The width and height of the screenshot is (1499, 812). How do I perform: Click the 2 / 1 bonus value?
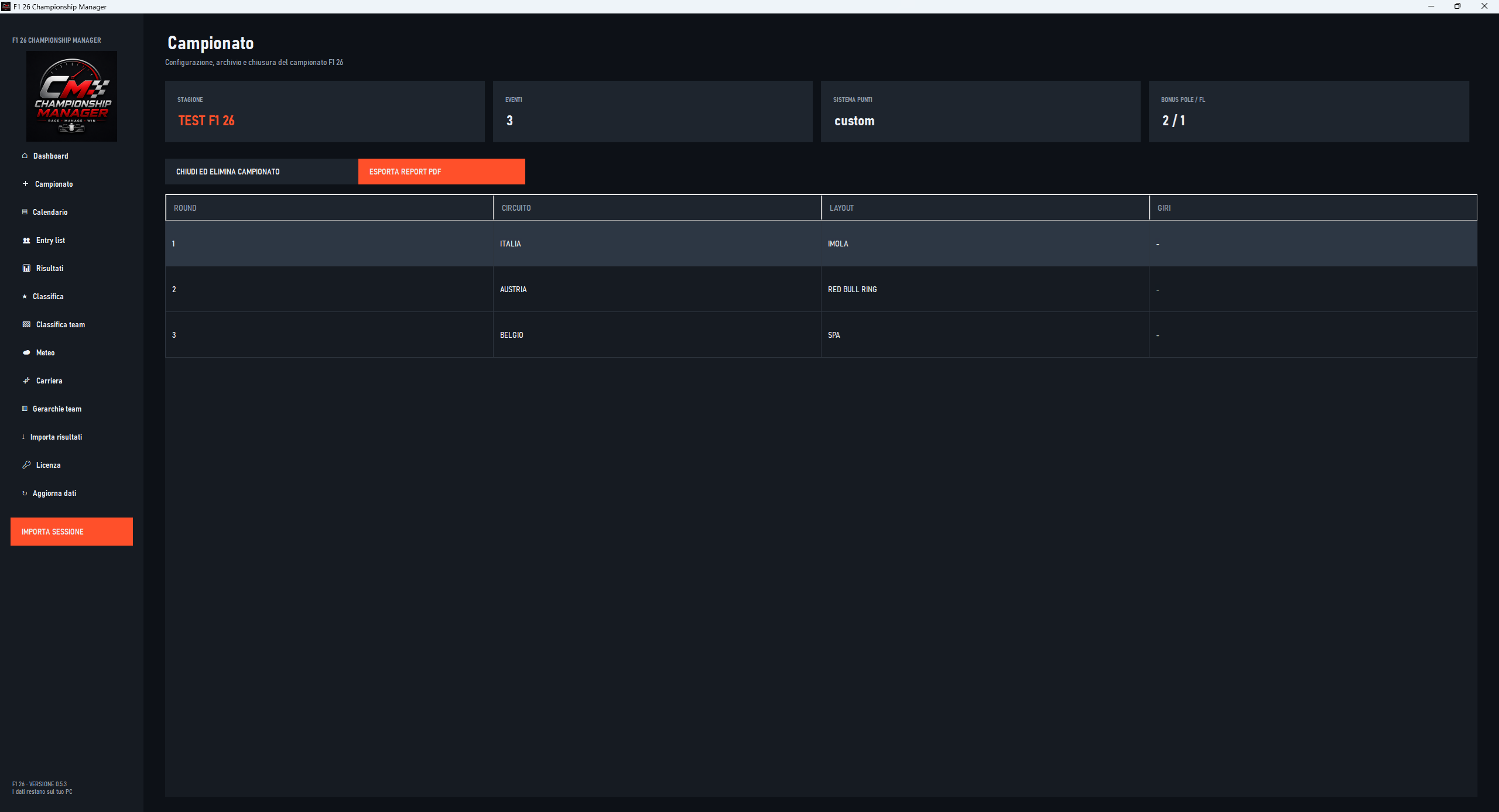(x=1173, y=121)
